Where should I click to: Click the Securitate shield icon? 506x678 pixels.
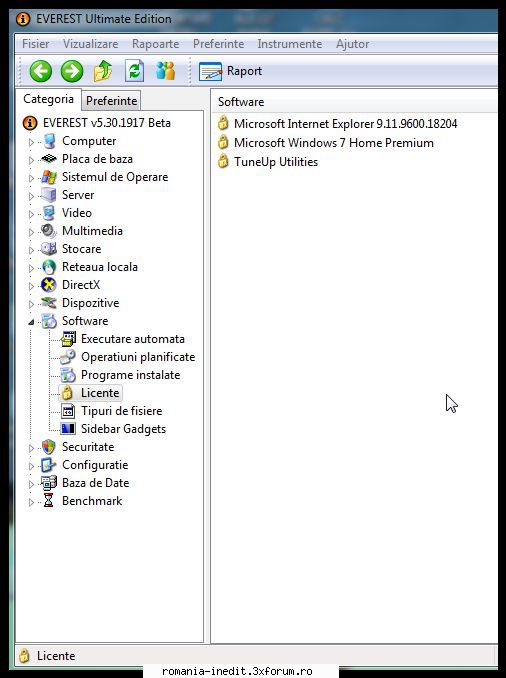(x=48, y=447)
